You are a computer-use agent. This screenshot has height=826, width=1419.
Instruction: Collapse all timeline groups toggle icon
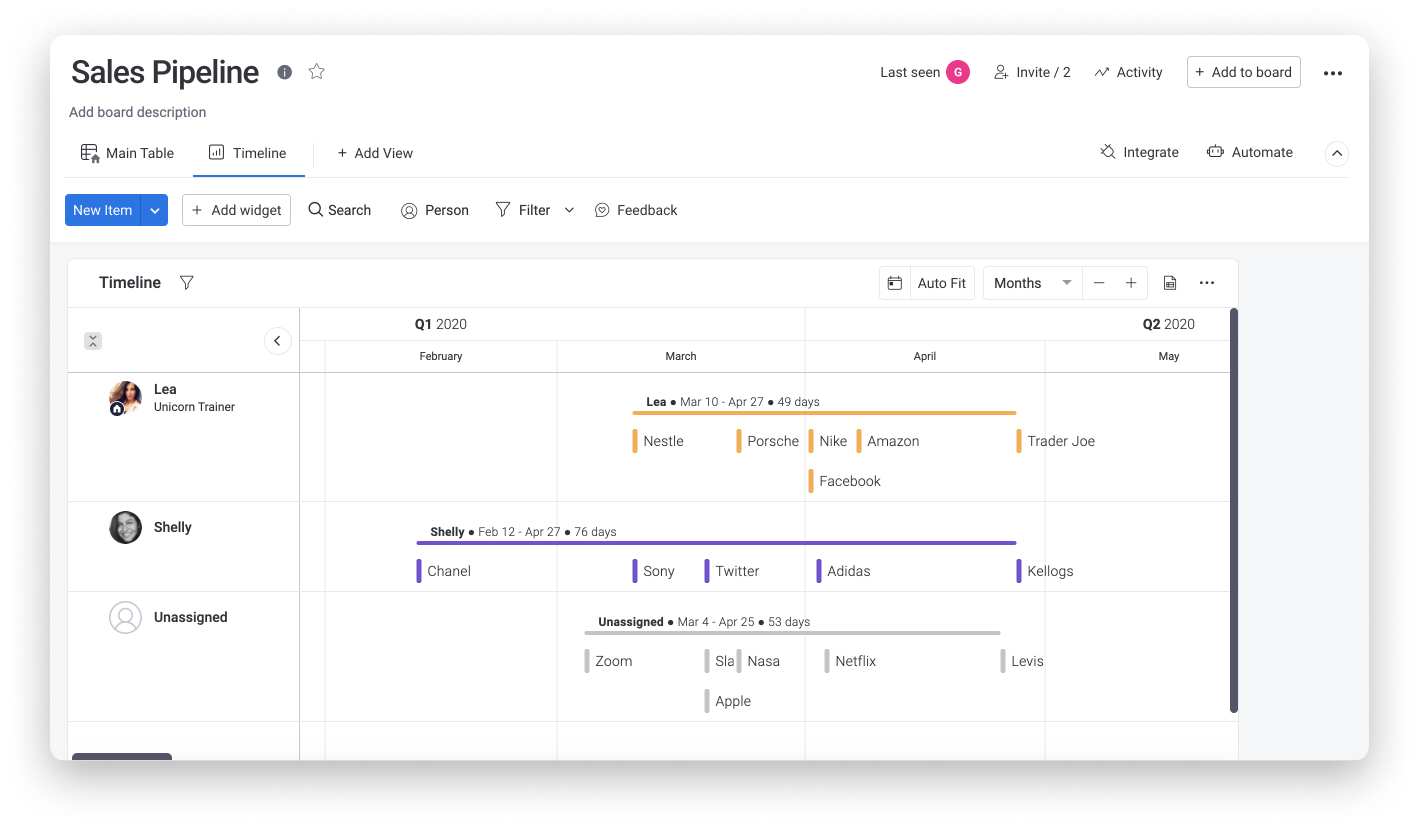coord(93,341)
